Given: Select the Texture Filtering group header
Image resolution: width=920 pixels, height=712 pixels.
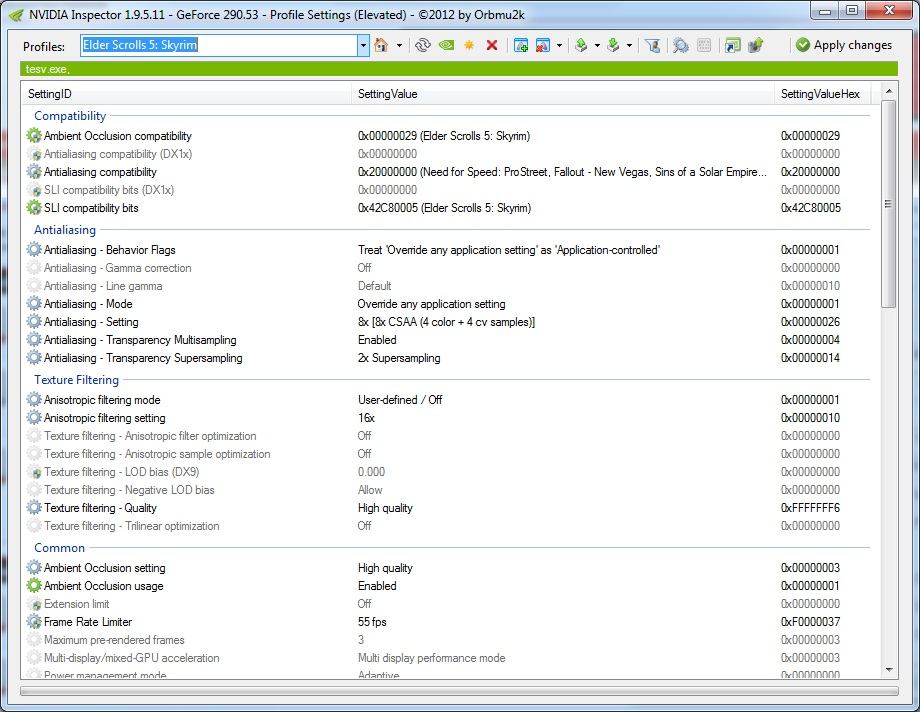Looking at the screenshot, I should pyautogui.click(x=76, y=380).
